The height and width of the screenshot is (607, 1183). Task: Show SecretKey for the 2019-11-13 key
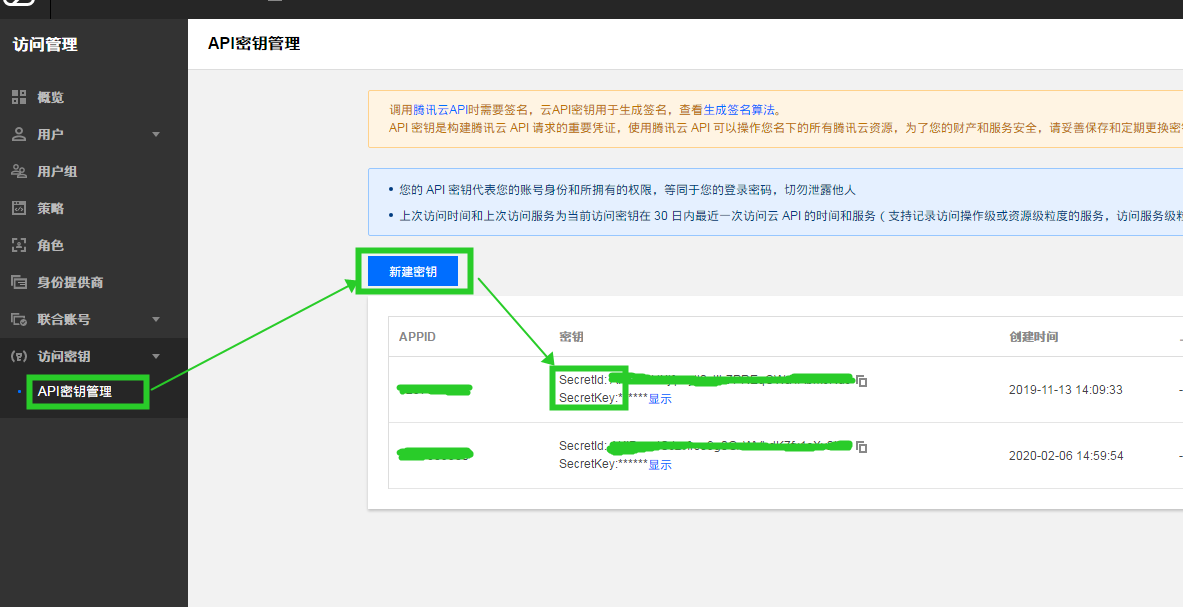pyautogui.click(x=660, y=399)
